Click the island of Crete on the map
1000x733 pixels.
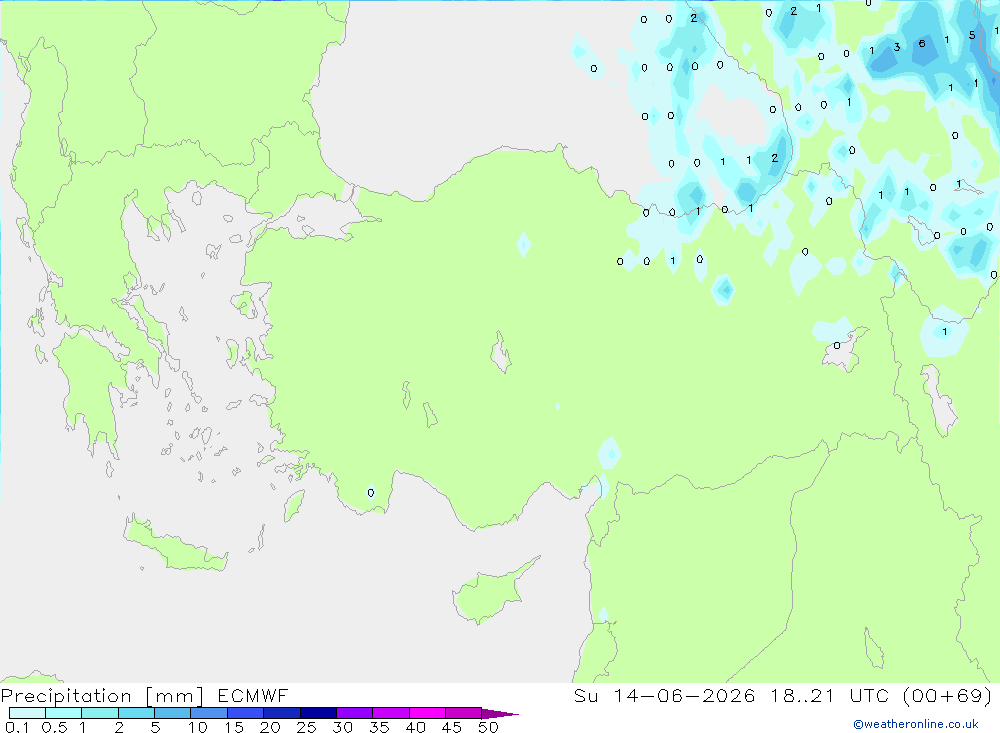coord(175,545)
